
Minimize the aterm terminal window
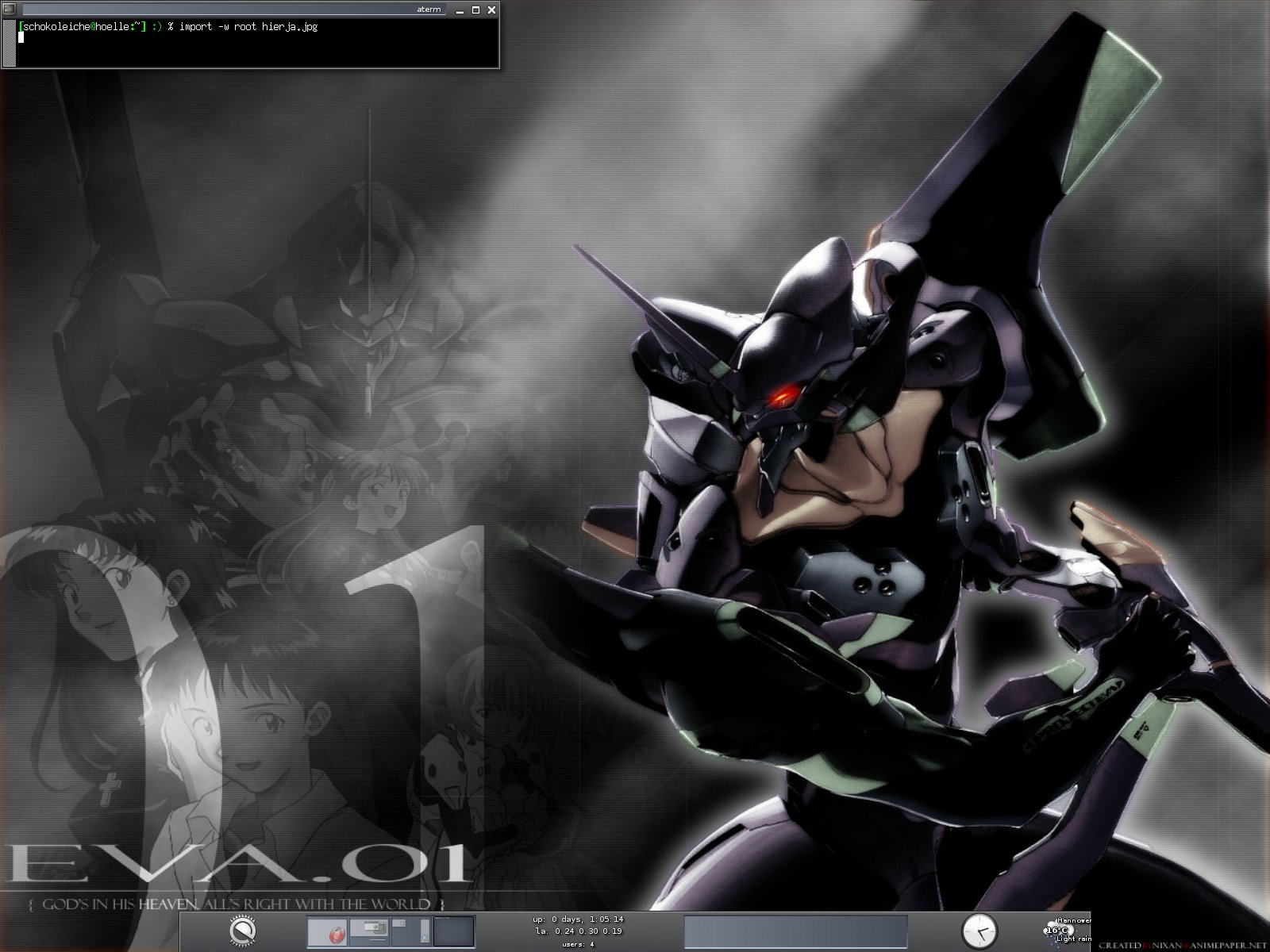pyautogui.click(x=461, y=10)
